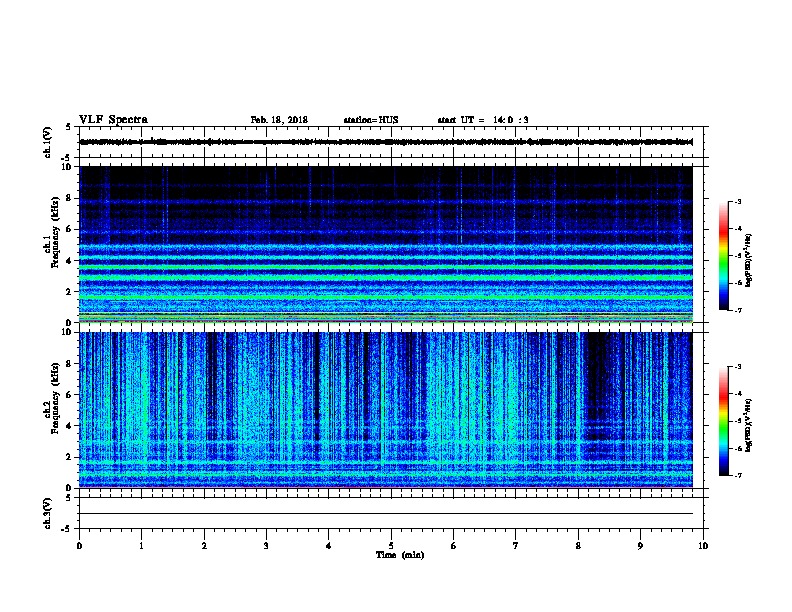
Task: Click the time axis tick label "8"
Action: (x=578, y=546)
